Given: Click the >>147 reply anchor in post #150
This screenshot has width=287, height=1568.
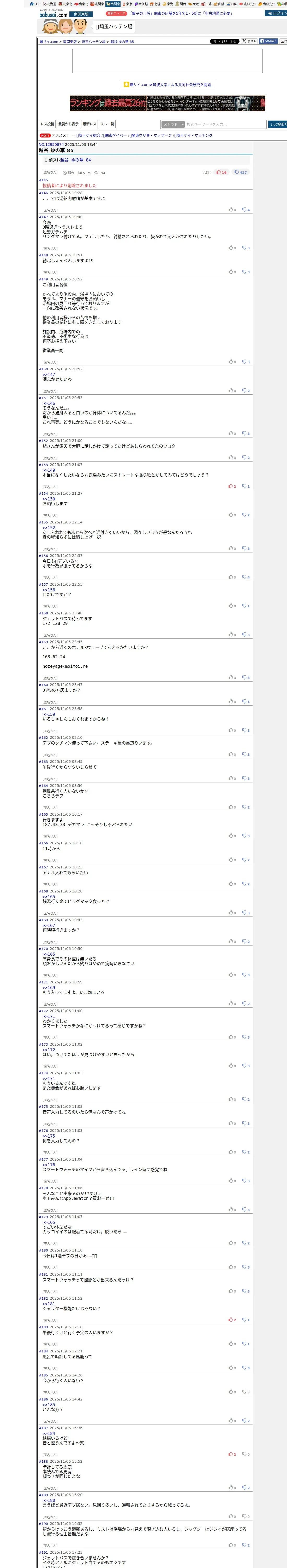Looking at the screenshot, I should pyautogui.click(x=49, y=374).
